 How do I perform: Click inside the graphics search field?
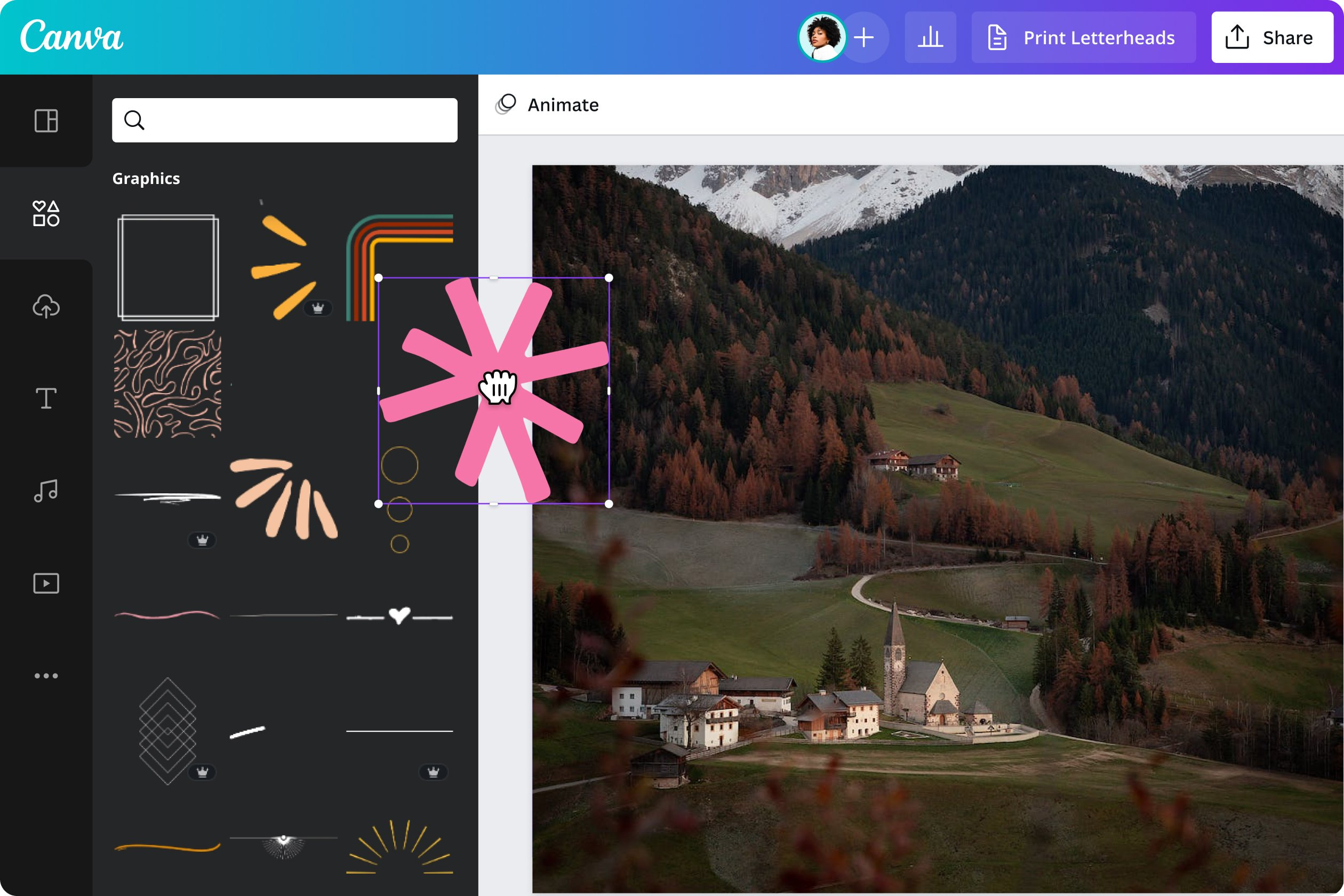point(284,120)
